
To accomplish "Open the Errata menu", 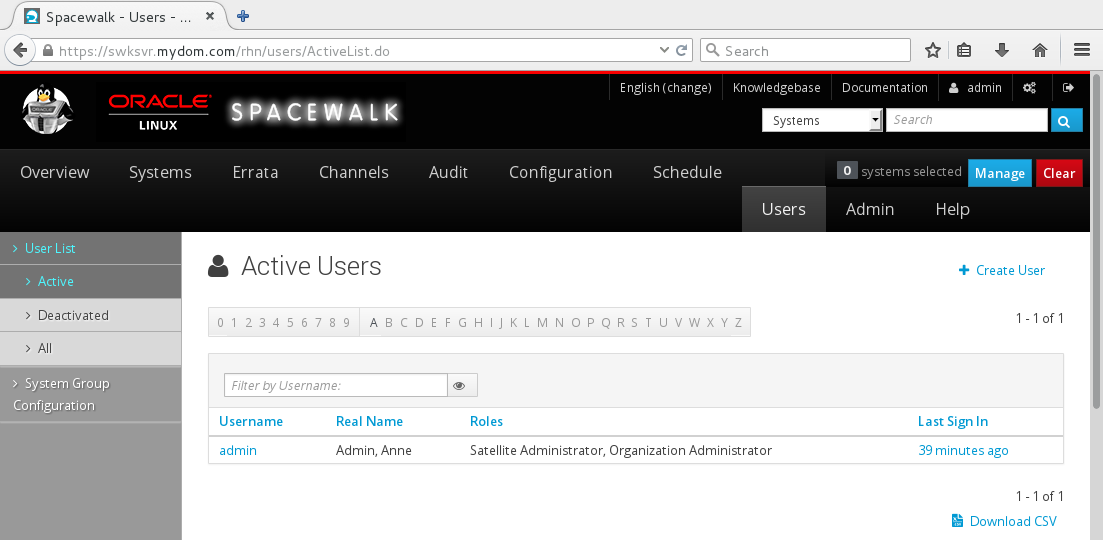I will [x=255, y=172].
